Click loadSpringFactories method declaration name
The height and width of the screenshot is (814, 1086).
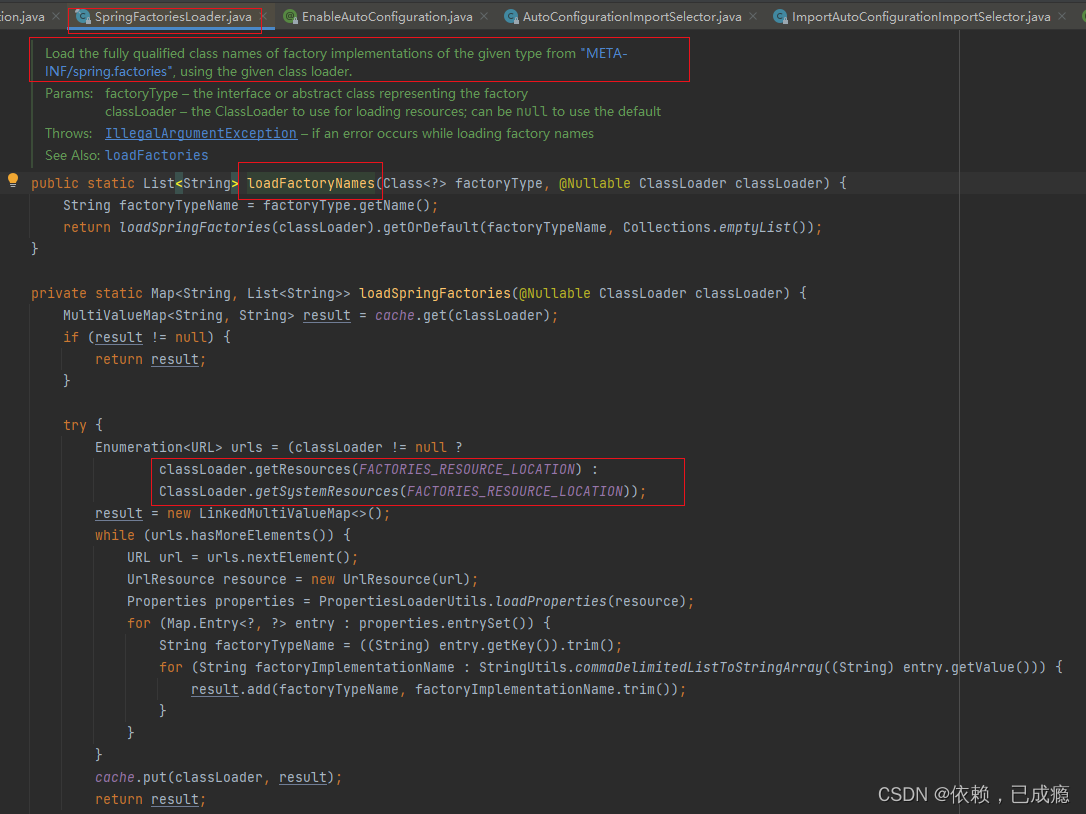pos(435,293)
